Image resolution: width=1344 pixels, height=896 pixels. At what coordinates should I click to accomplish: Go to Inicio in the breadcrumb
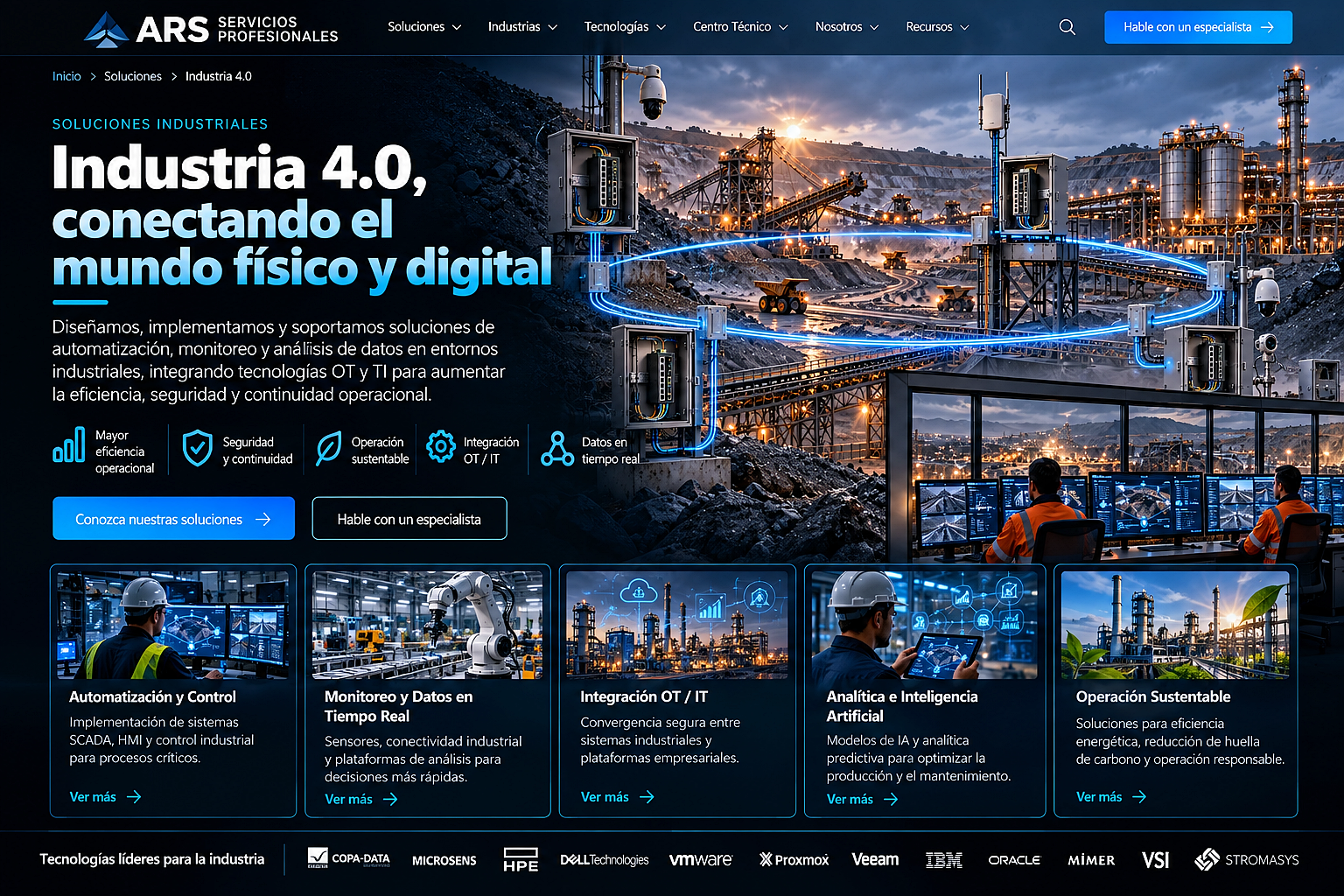click(x=66, y=76)
